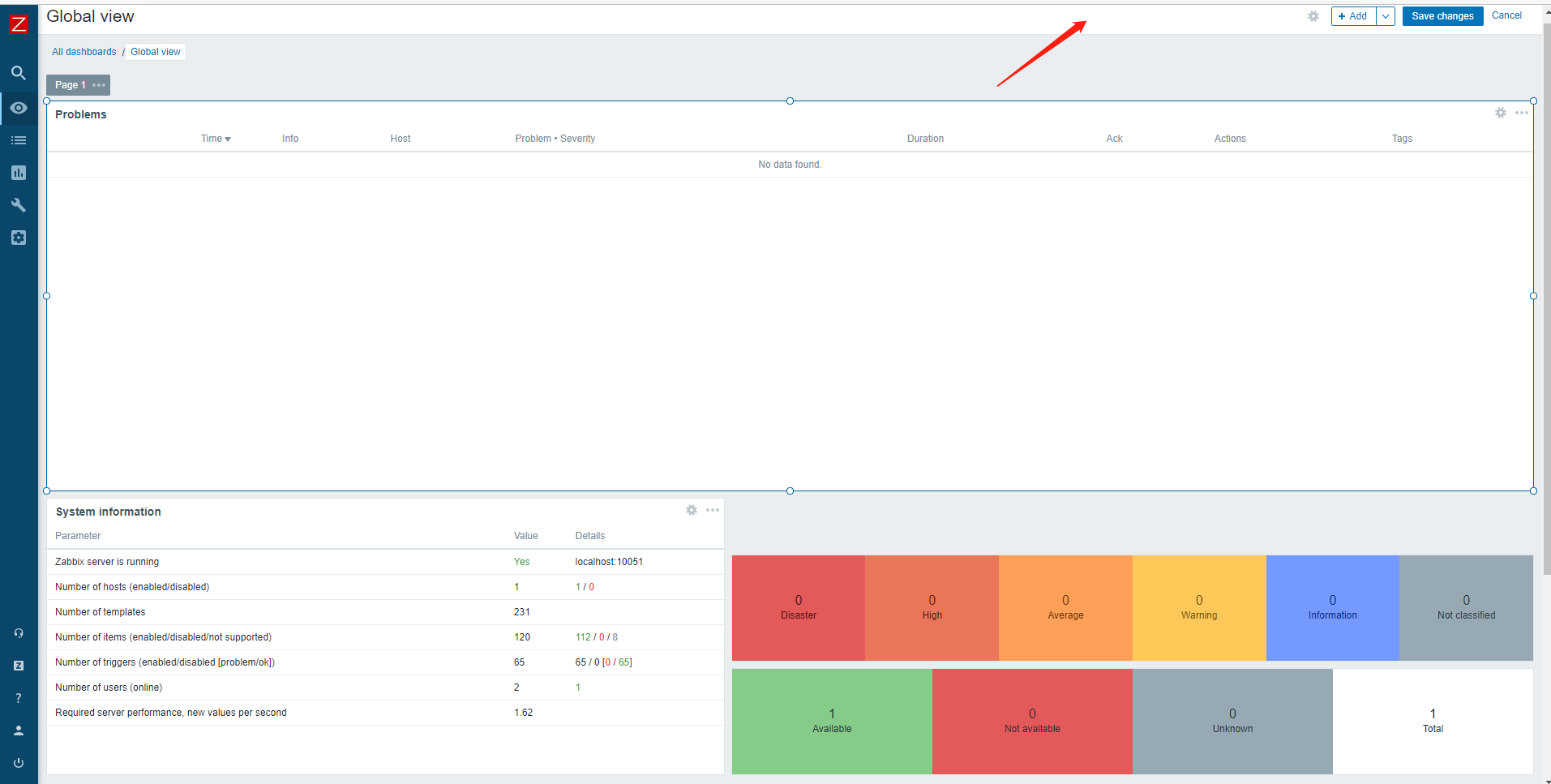
Task: Click the red Disaster severity tile
Action: tap(799, 607)
